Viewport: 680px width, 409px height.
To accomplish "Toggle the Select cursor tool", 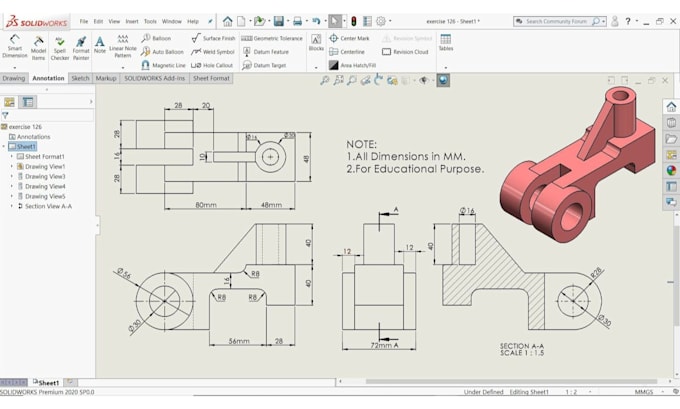I will (335, 21).
